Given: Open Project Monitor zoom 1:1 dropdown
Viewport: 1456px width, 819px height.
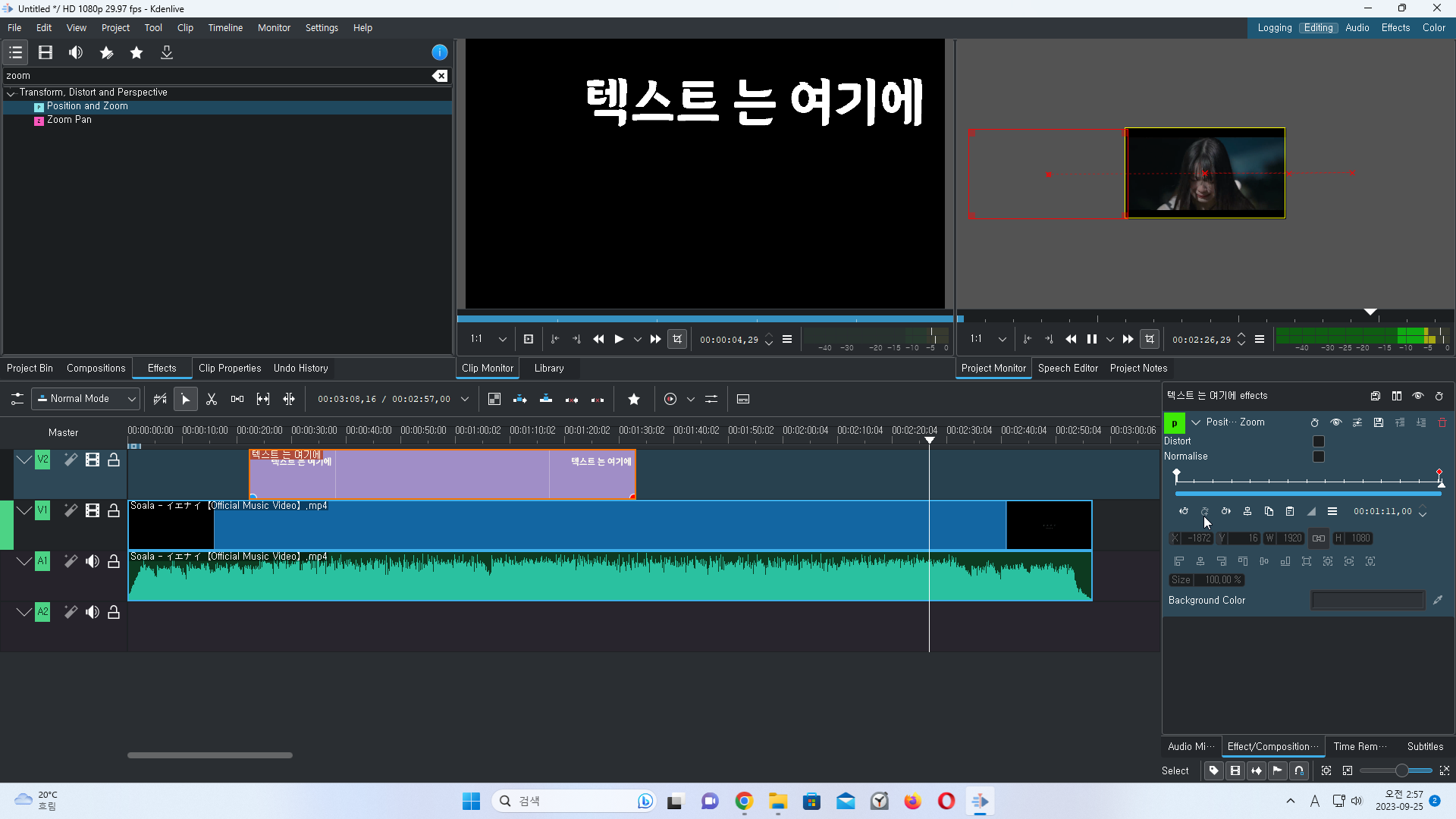Looking at the screenshot, I should coord(988,339).
